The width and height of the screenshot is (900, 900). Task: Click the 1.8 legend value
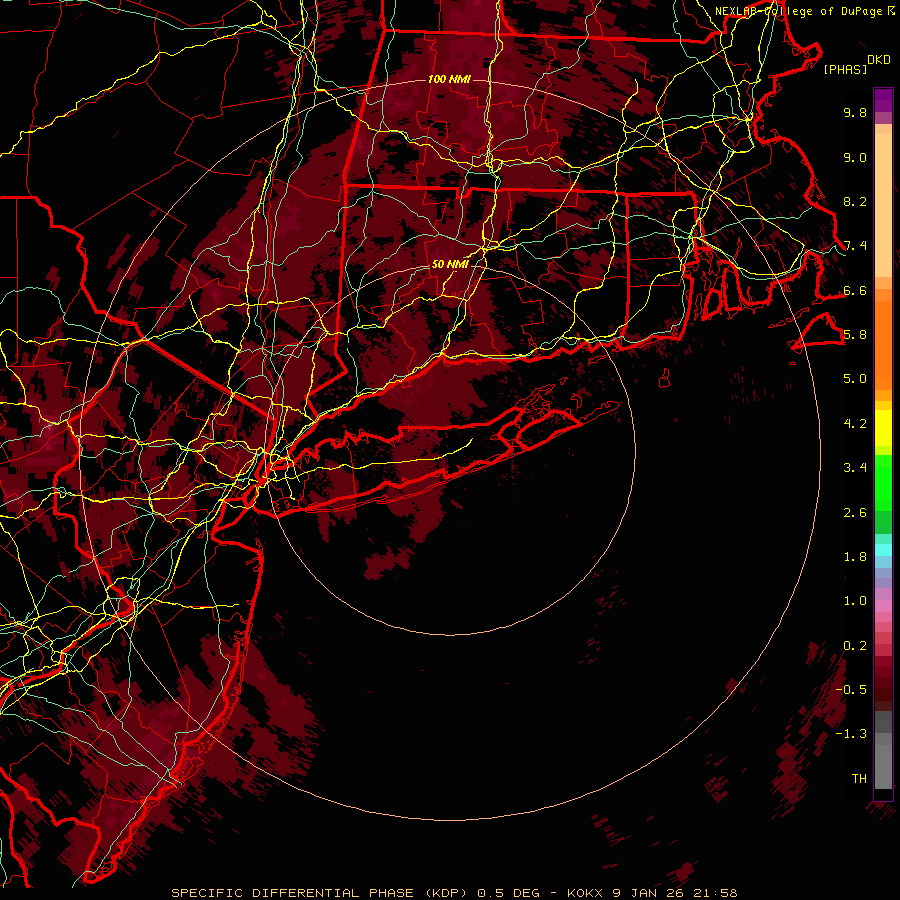point(855,557)
